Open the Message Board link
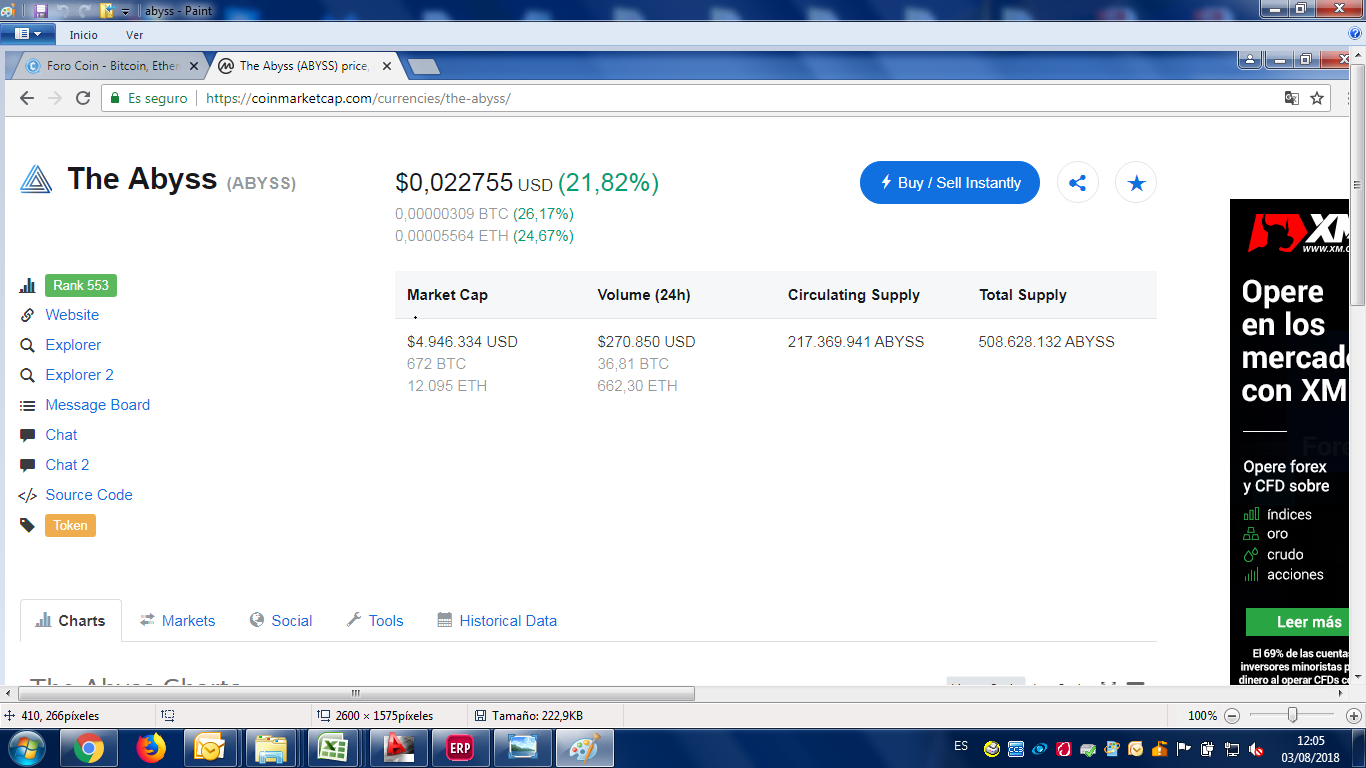Screen dimensions: 1366x768 coord(97,405)
